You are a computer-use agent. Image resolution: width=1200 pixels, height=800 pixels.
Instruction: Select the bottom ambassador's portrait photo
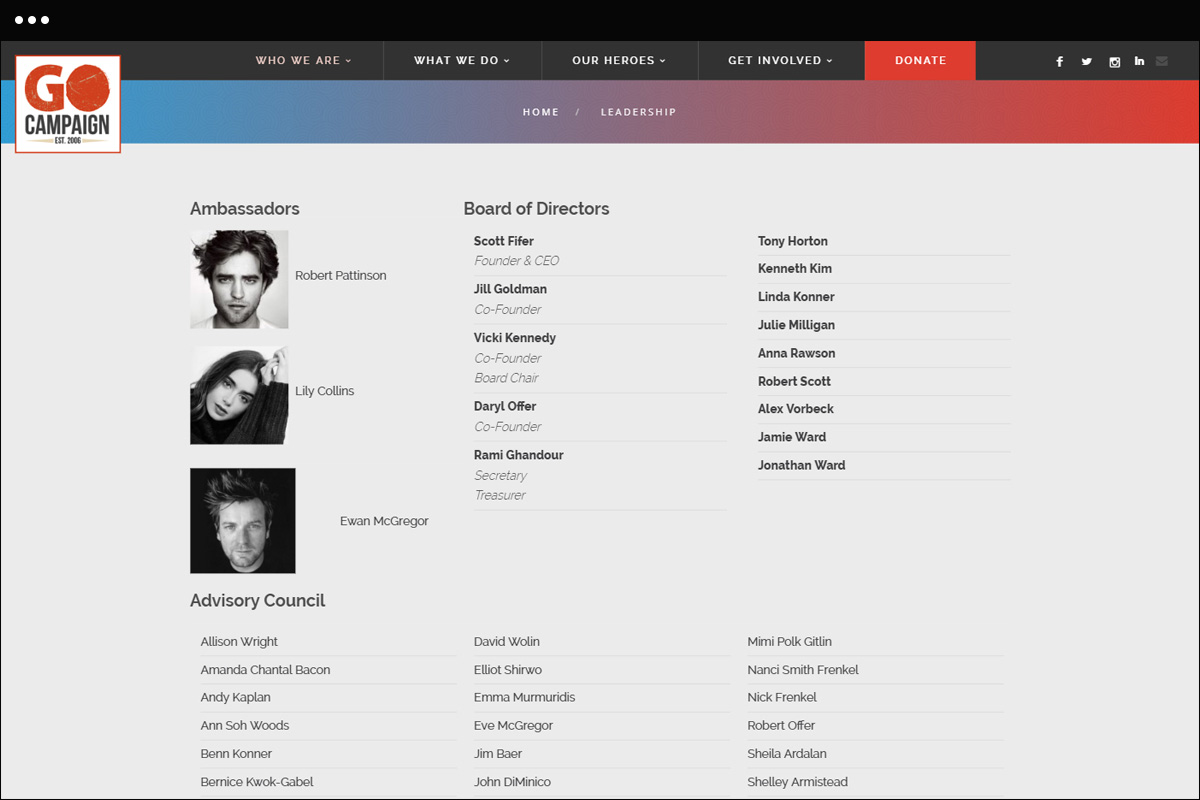[243, 521]
